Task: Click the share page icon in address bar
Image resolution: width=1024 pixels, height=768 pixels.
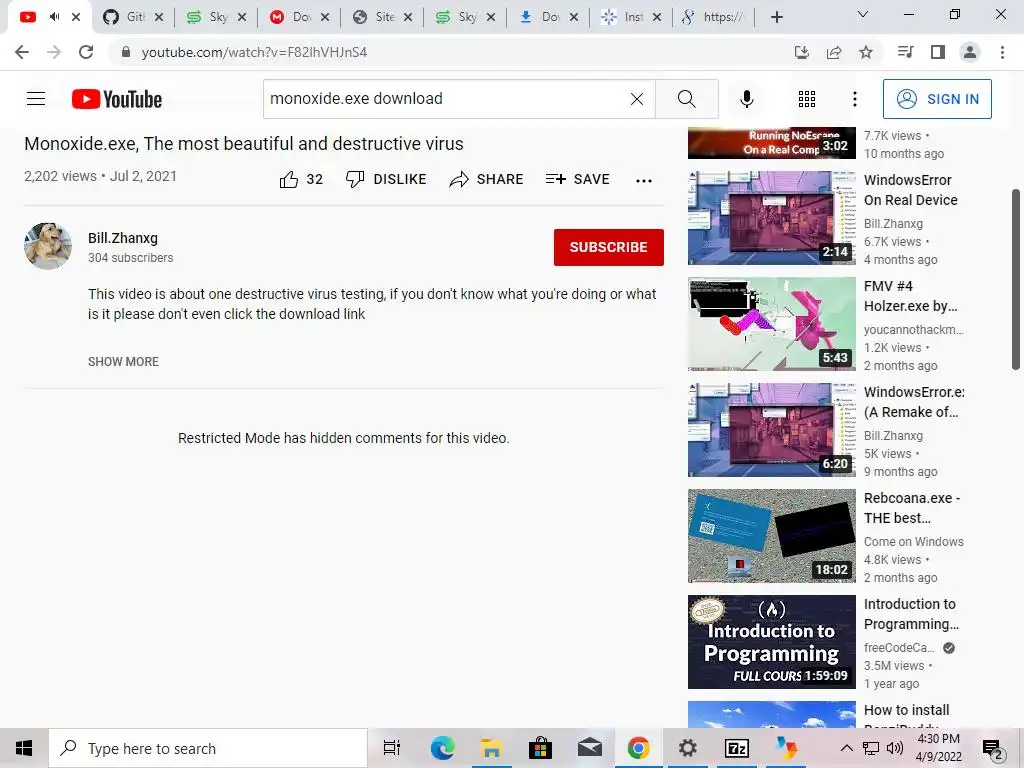Action: pyautogui.click(x=834, y=52)
